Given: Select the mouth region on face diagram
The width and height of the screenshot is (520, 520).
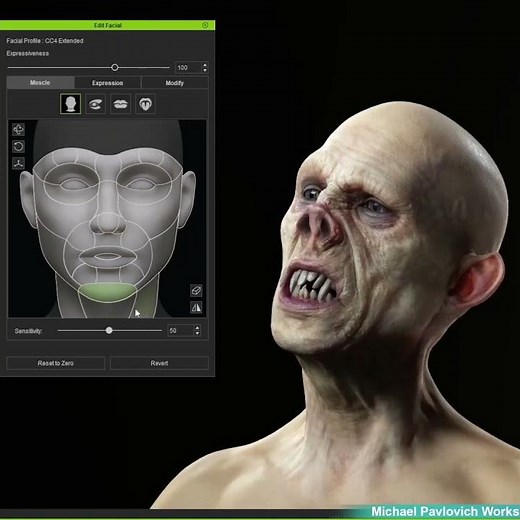Looking at the screenshot, I should coord(108,257).
